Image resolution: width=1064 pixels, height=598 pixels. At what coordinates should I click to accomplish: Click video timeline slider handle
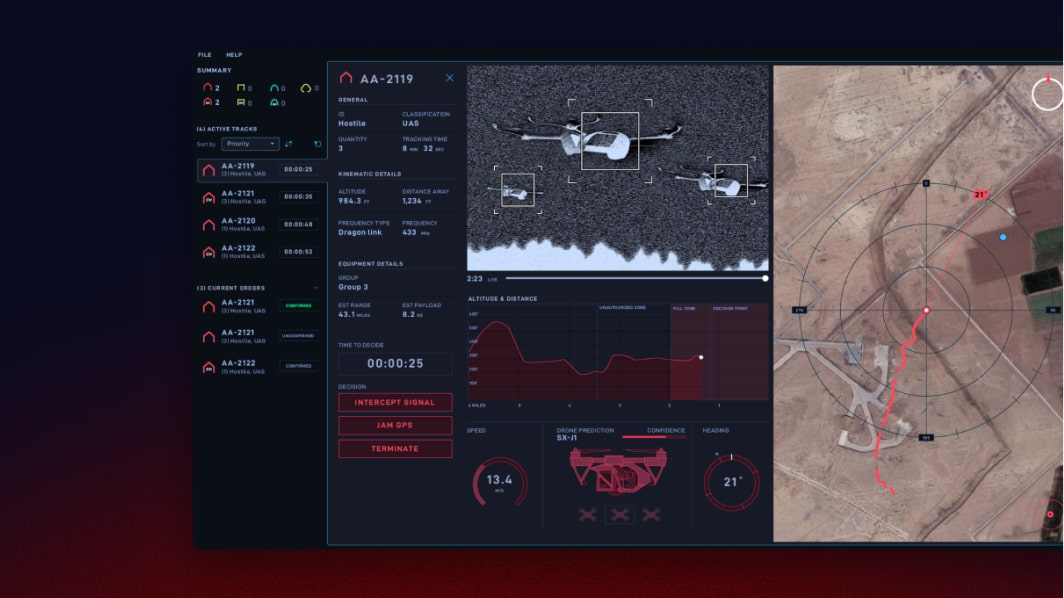point(765,278)
